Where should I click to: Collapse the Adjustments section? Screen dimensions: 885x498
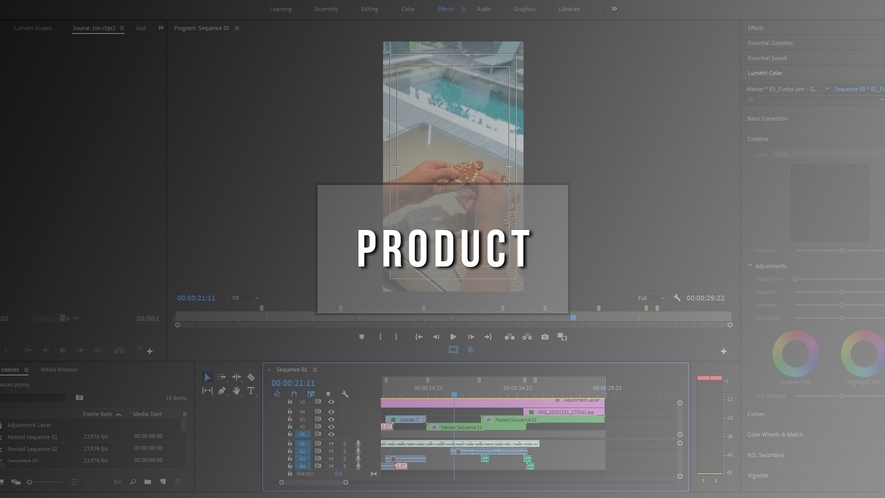click(750, 265)
